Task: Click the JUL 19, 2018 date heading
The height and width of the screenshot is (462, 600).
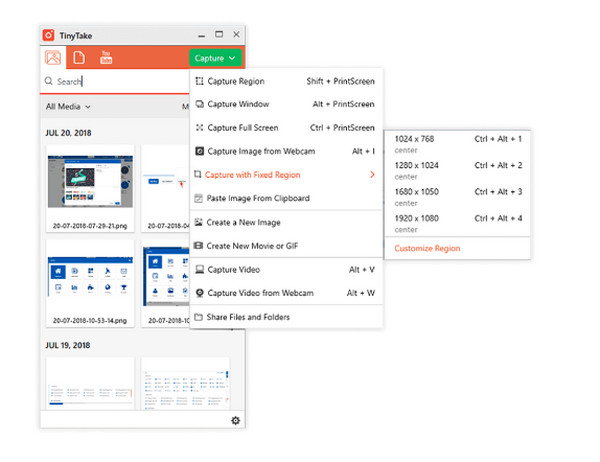Action: (68, 345)
